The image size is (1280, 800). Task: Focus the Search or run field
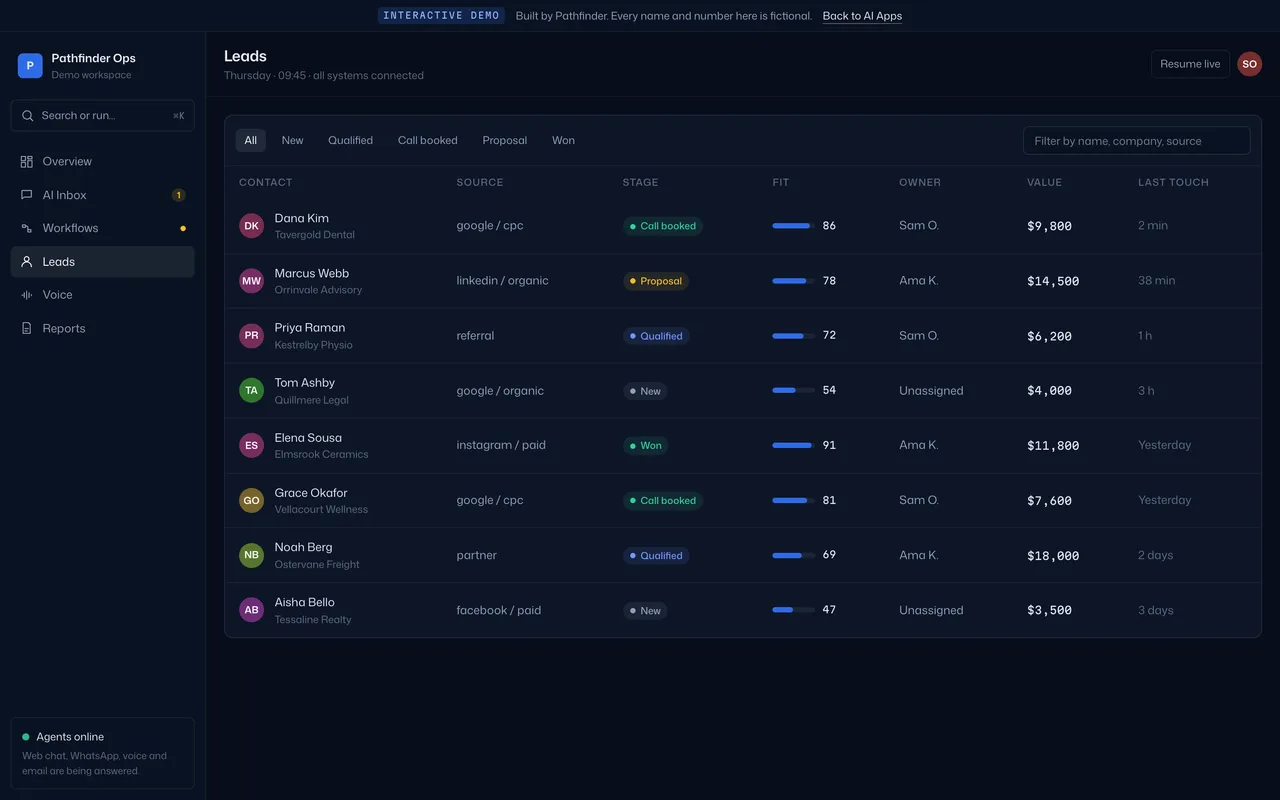point(103,116)
